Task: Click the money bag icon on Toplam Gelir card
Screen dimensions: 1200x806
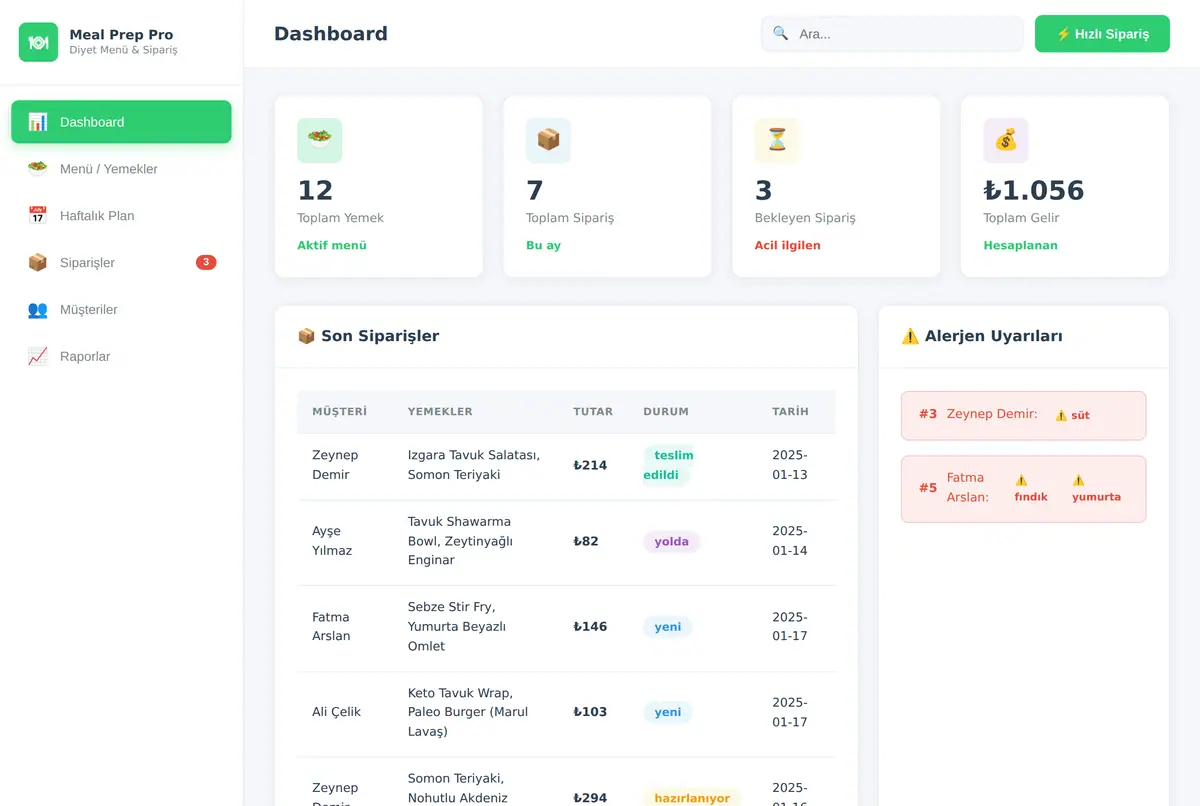Action: coord(1006,141)
